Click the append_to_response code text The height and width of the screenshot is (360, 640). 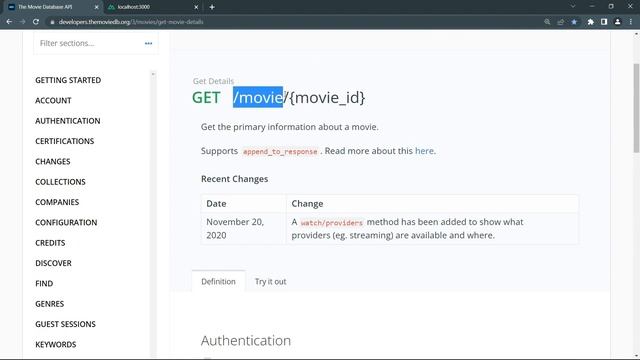[x=280, y=151]
